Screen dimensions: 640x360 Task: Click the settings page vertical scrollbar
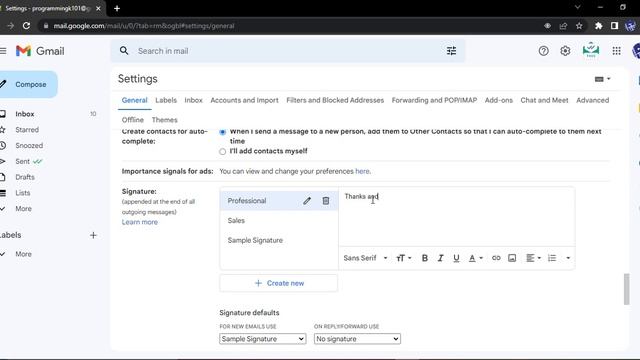[x=627, y=289]
